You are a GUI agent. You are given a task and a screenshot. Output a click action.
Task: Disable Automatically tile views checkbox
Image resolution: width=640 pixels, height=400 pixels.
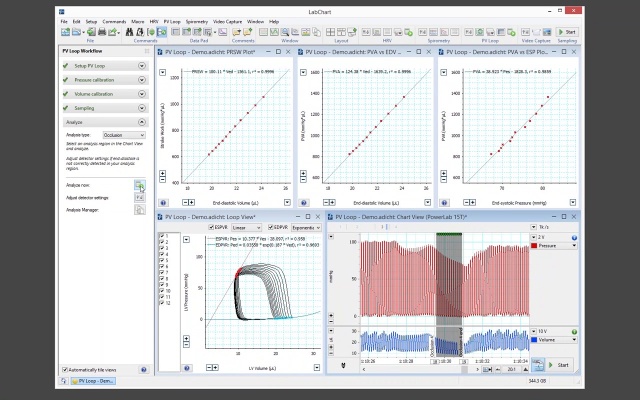(65, 369)
